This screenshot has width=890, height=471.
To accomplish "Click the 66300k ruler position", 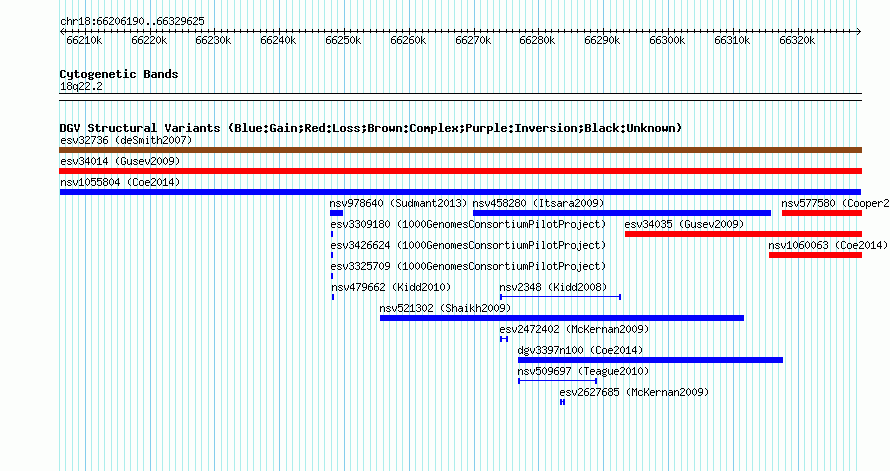I will 667,40.
